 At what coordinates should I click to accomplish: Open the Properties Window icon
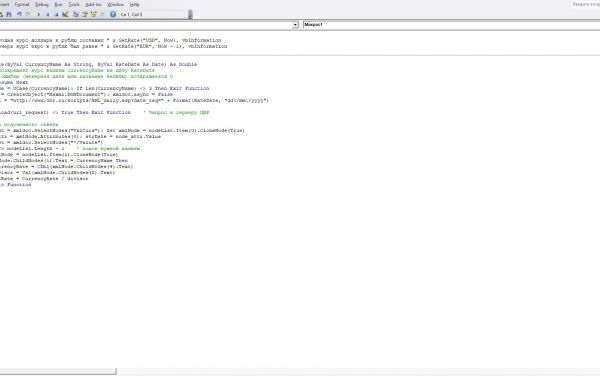click(x=85, y=14)
